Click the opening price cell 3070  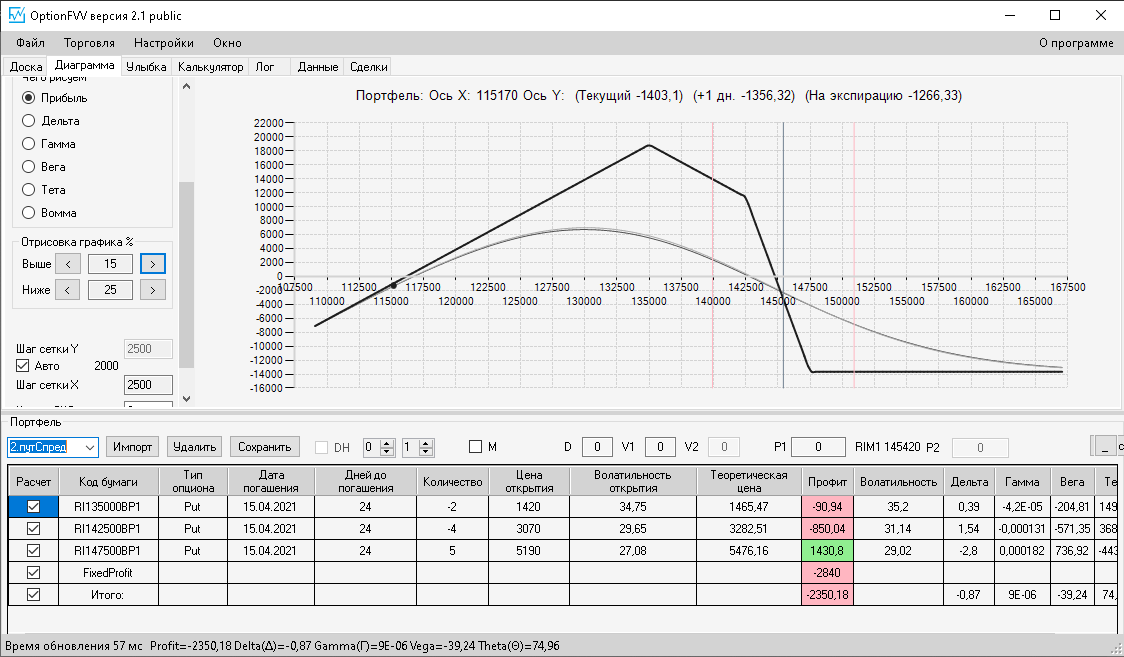[x=529, y=529]
